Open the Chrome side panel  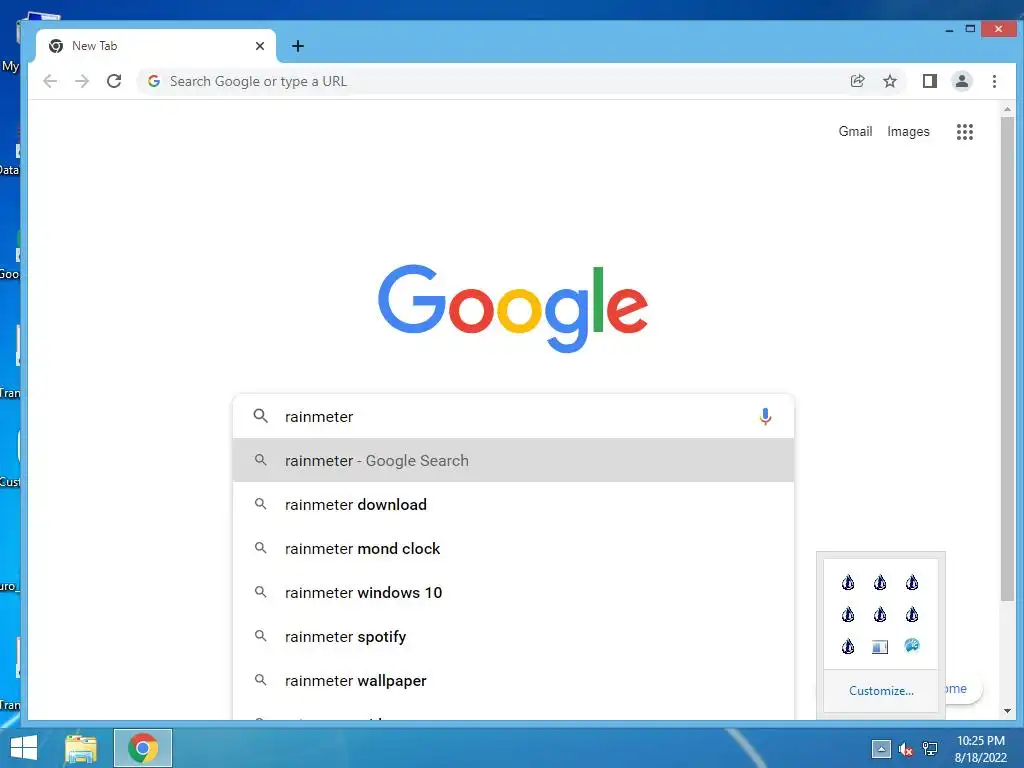(x=929, y=81)
